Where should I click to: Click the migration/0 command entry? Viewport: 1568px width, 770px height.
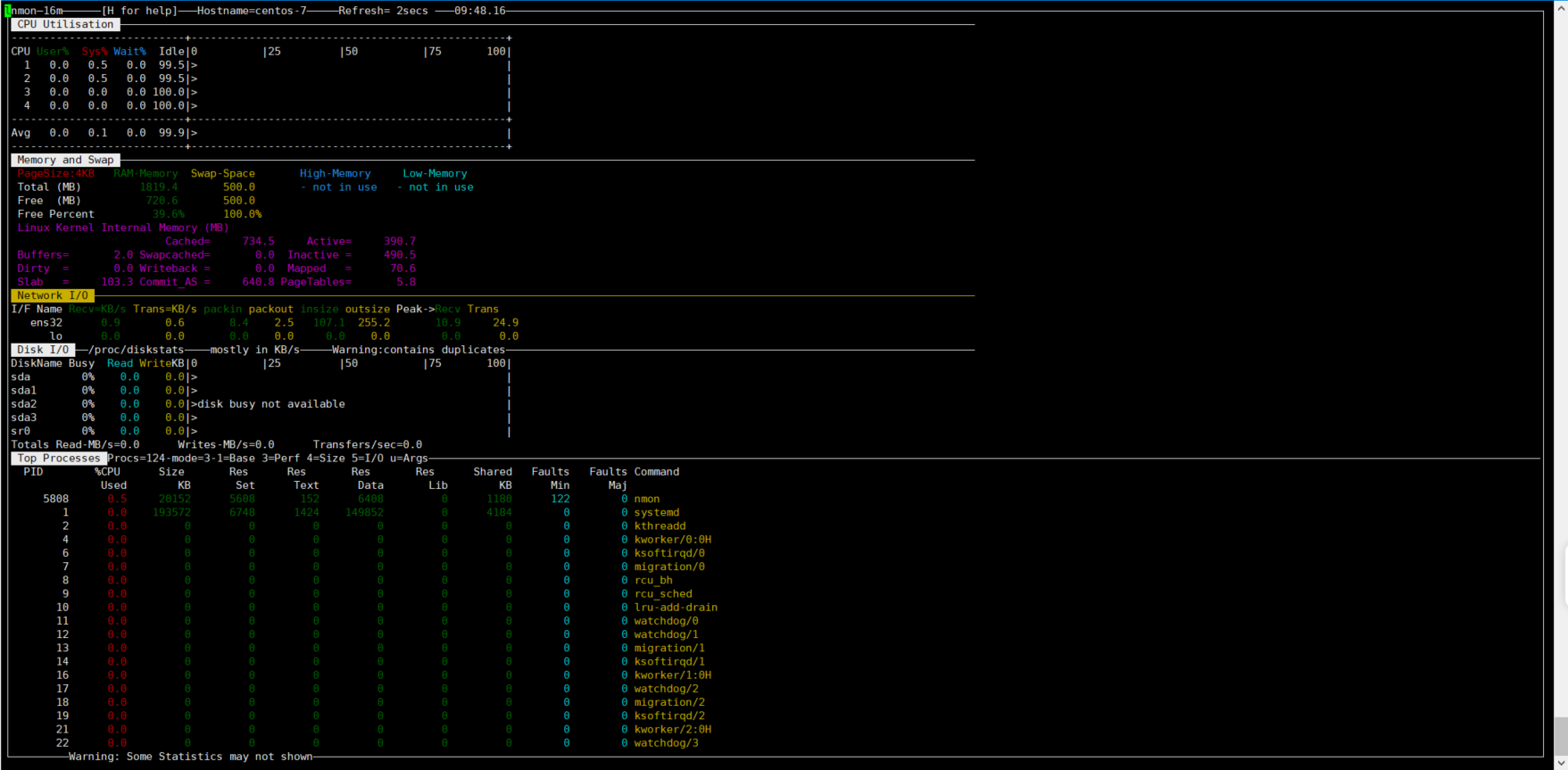(x=669, y=567)
